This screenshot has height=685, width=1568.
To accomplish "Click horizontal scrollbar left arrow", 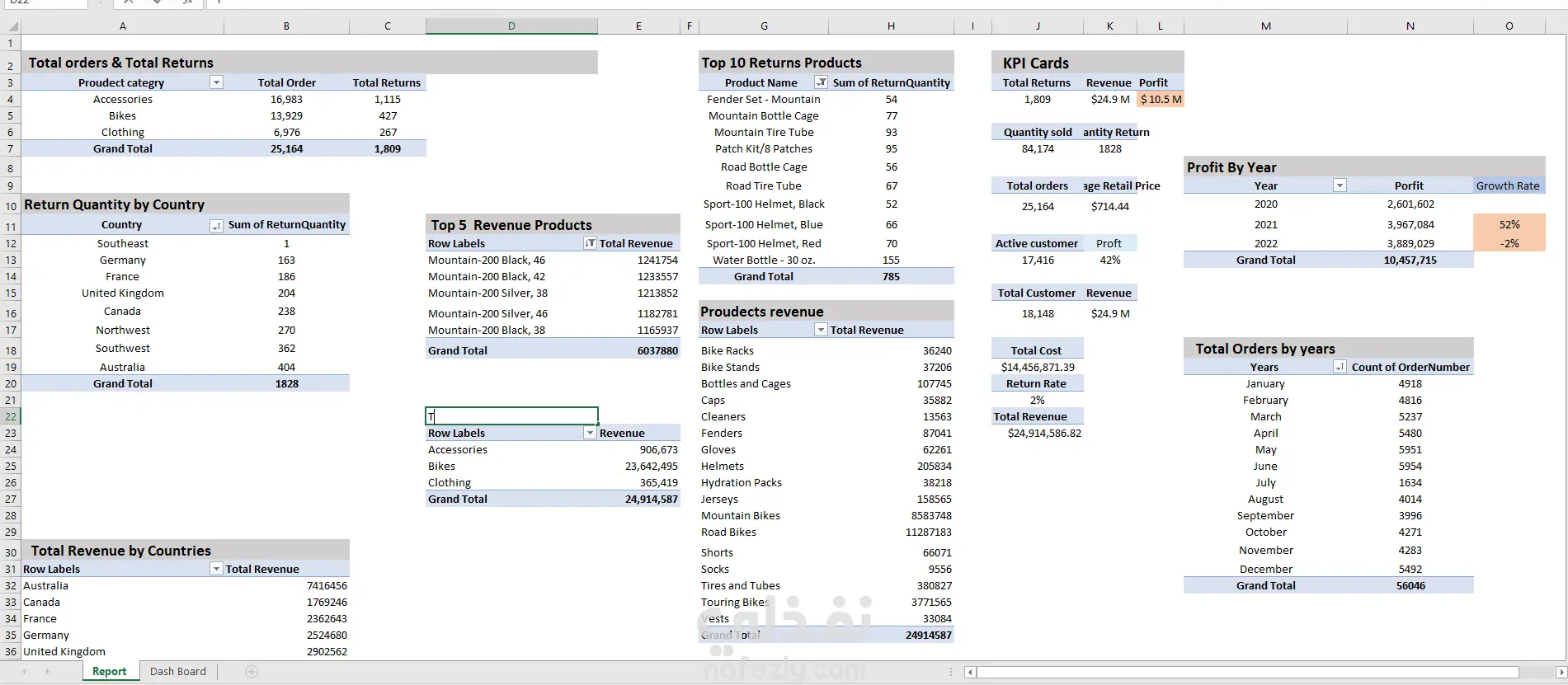I will click(x=970, y=673).
